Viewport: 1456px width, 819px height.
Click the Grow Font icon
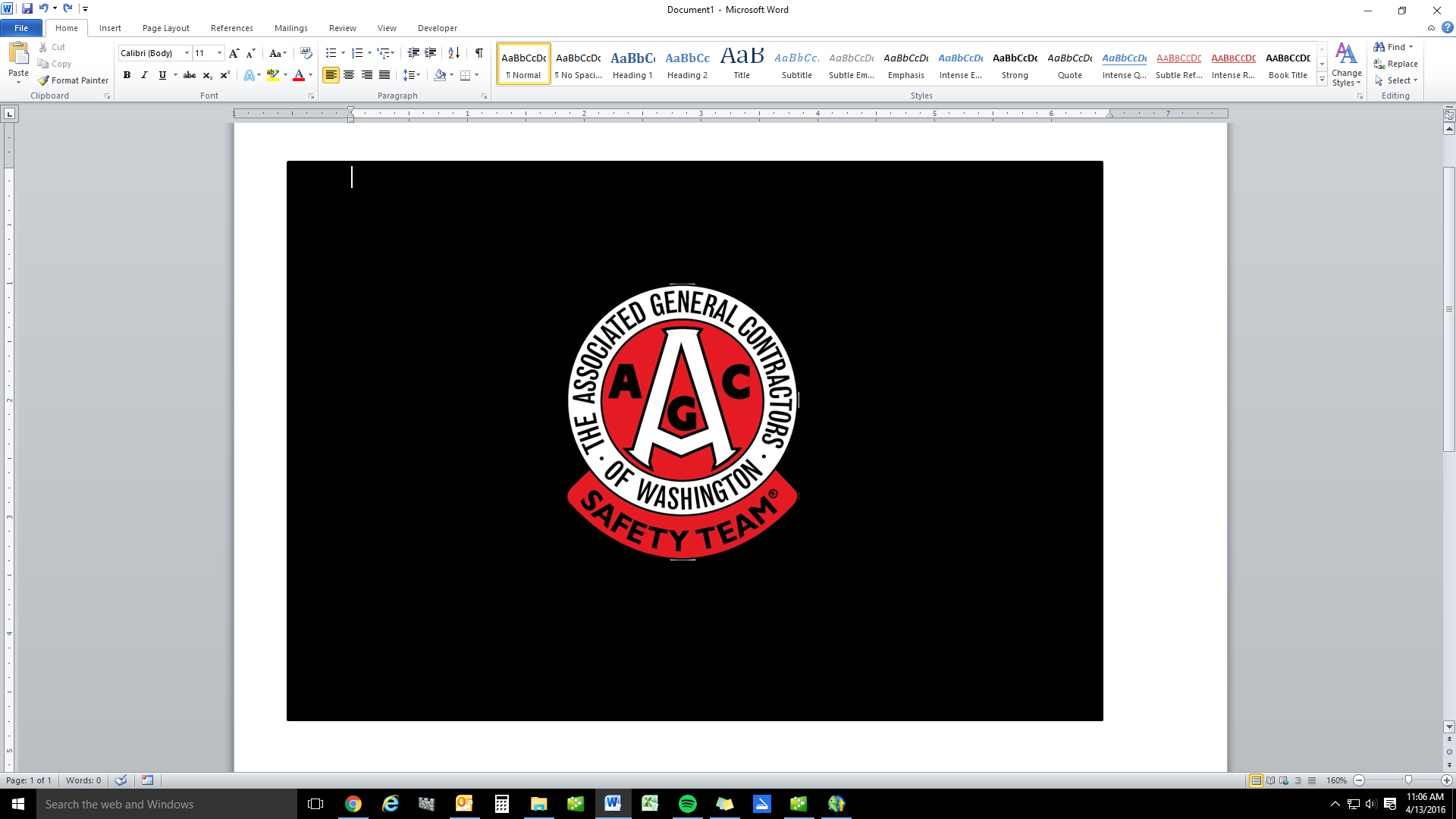pyautogui.click(x=234, y=53)
